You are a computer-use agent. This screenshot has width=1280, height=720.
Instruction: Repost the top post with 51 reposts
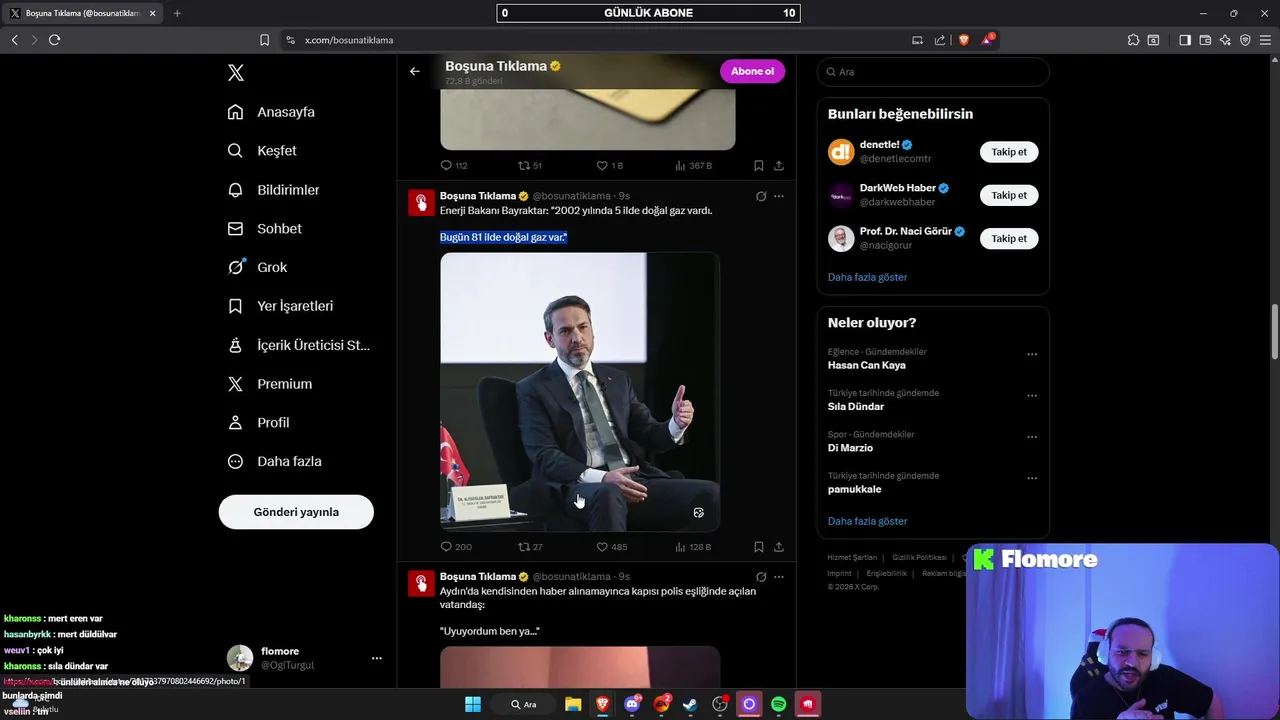pyautogui.click(x=530, y=165)
